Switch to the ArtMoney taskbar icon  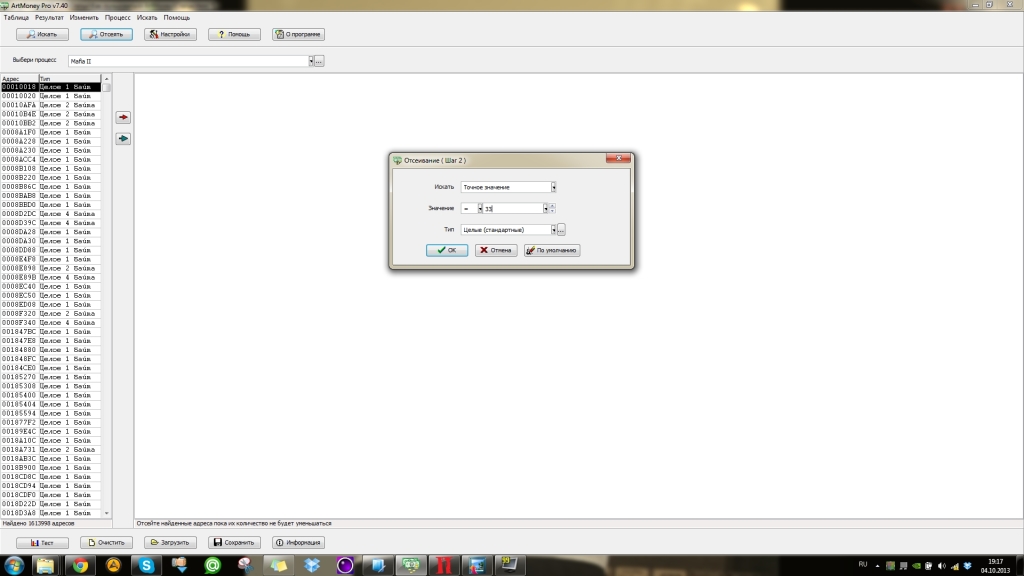pos(411,566)
